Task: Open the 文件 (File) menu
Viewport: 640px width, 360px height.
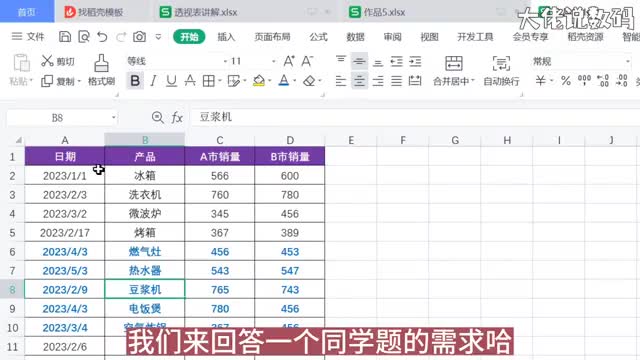Action: [x=28, y=37]
